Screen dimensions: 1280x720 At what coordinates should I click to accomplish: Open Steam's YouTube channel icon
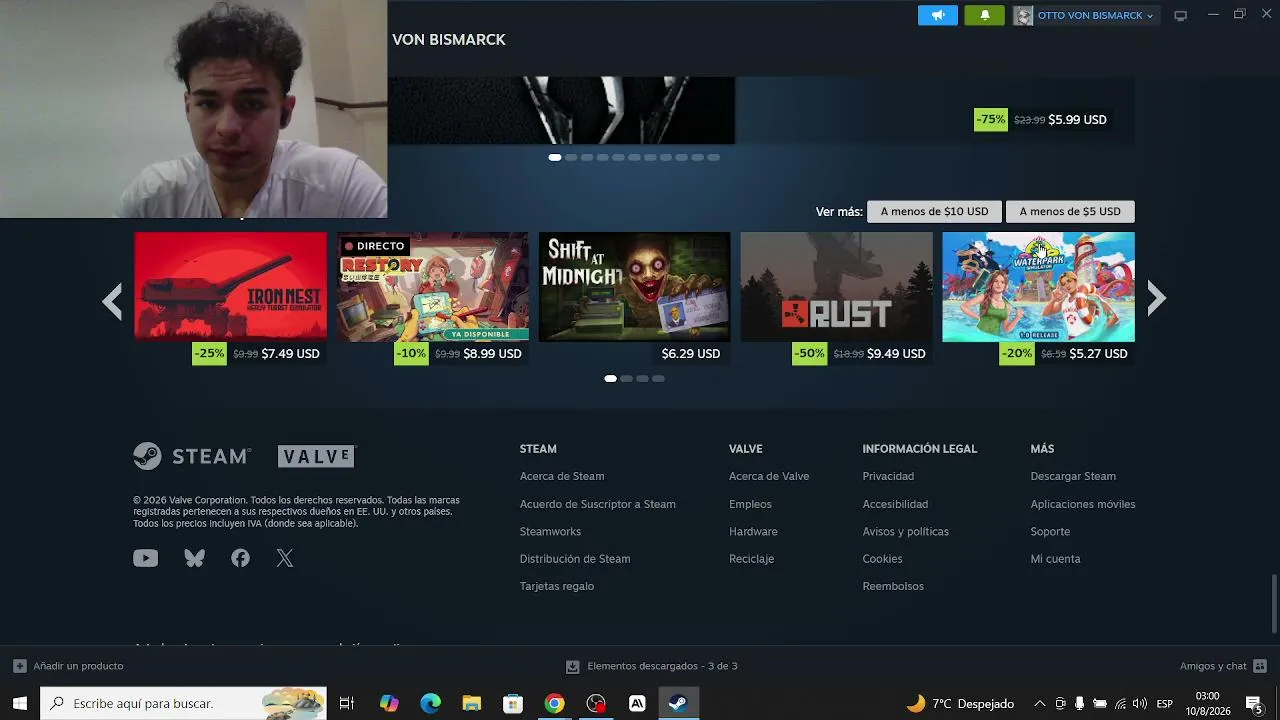(x=146, y=559)
